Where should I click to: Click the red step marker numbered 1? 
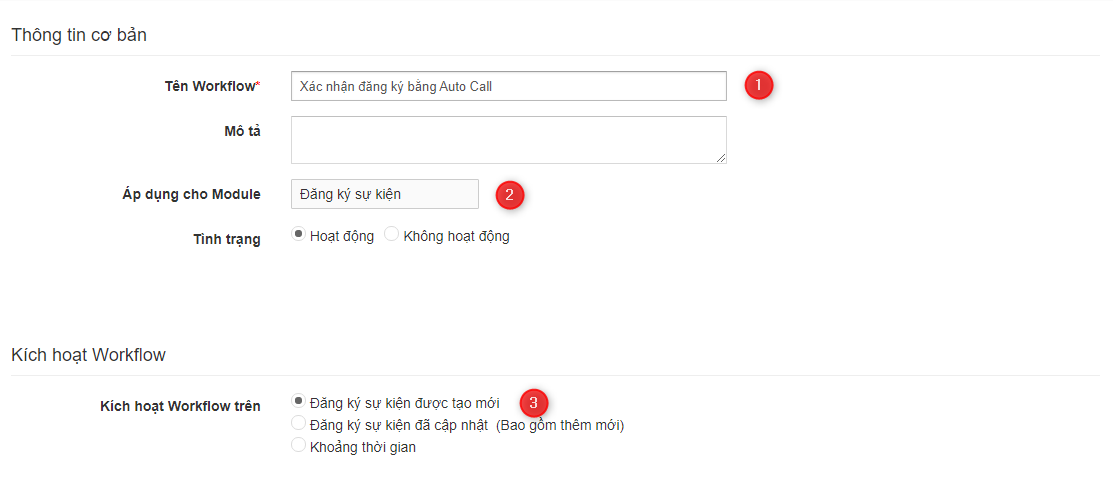759,86
